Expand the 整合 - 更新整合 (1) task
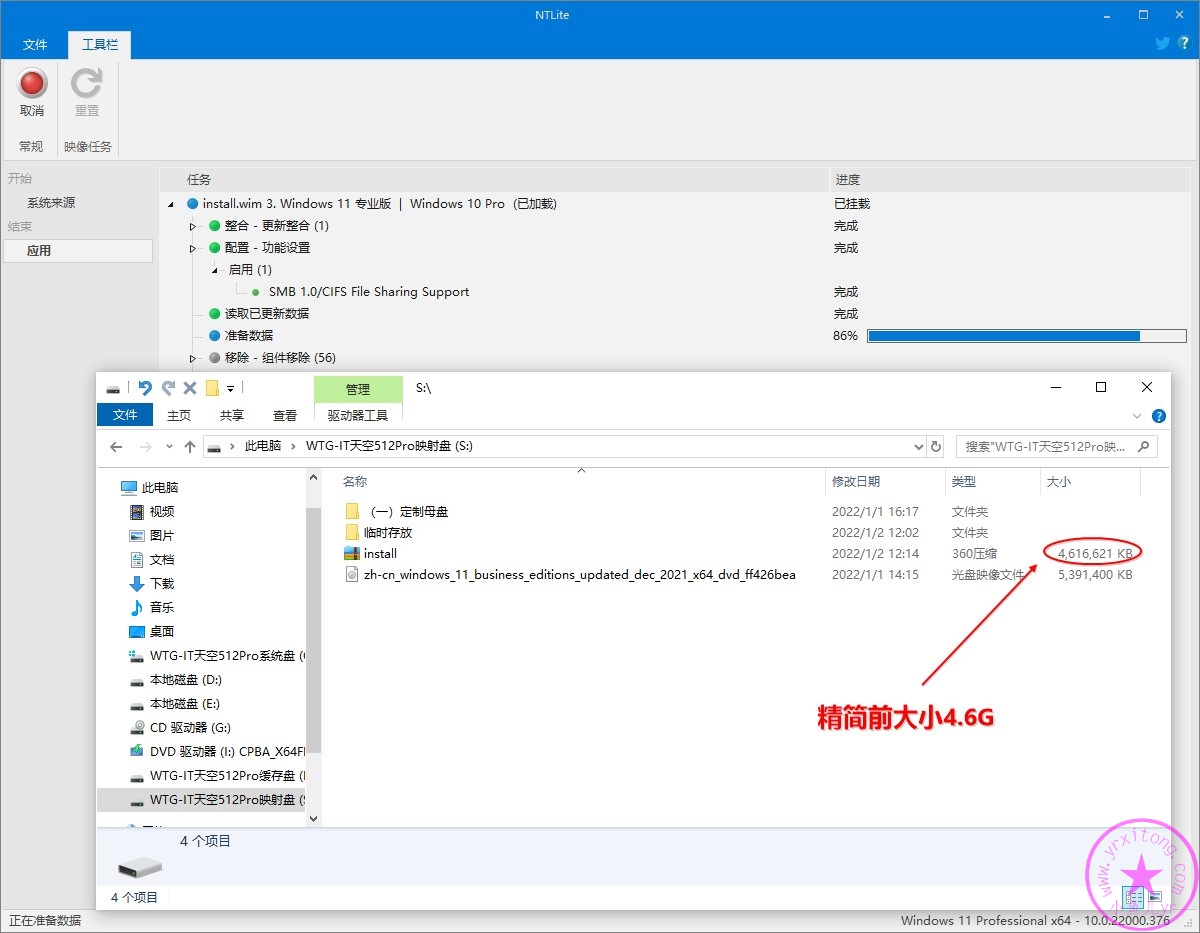 pos(193,226)
